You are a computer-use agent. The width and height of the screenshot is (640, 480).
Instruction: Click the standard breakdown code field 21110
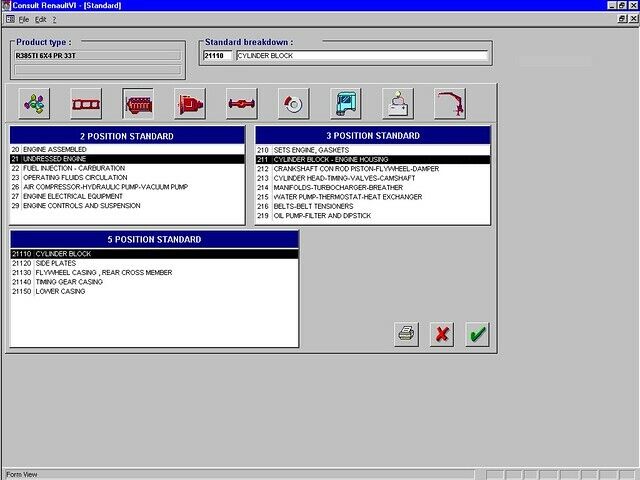click(216, 56)
